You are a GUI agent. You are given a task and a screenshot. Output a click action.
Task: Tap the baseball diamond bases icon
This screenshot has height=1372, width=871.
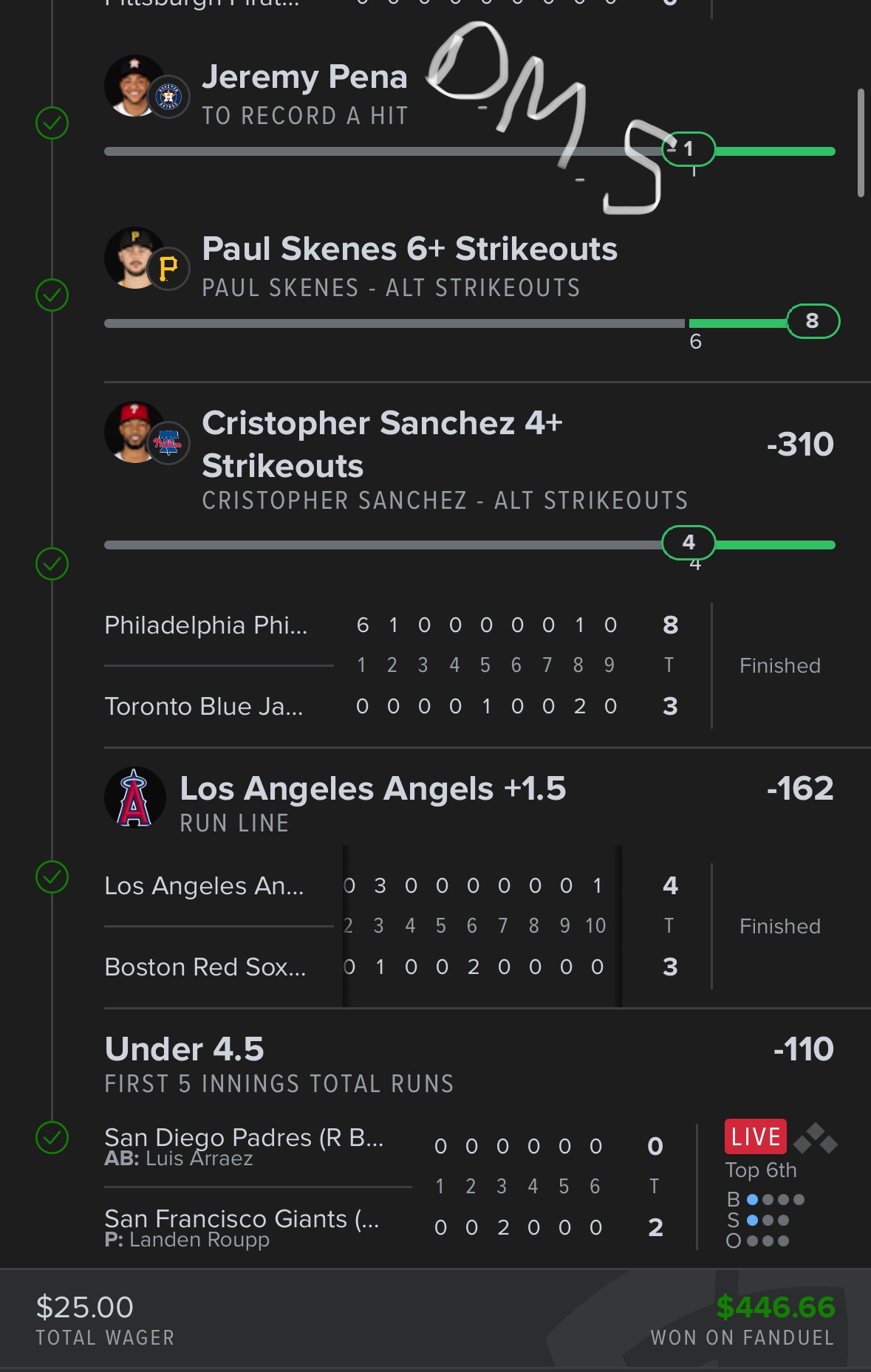pos(816,1139)
